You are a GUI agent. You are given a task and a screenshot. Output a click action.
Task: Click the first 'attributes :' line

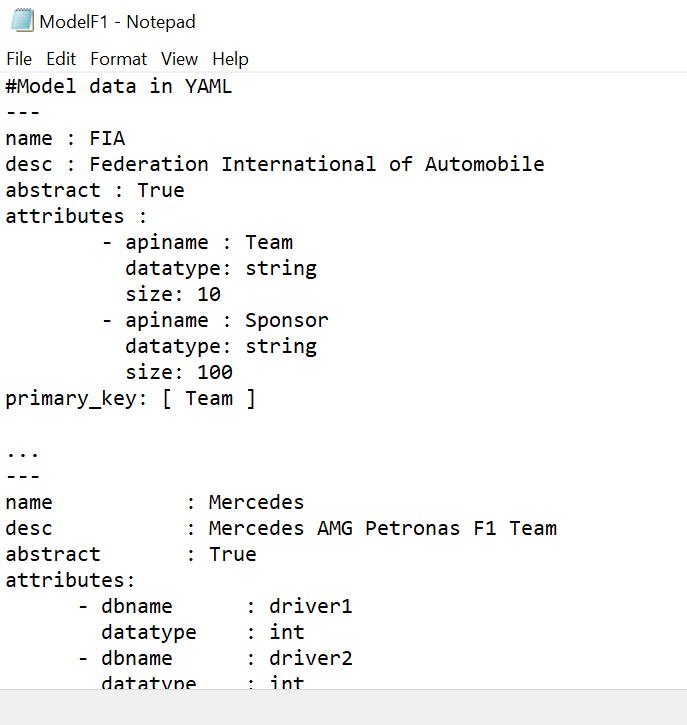click(x=76, y=216)
